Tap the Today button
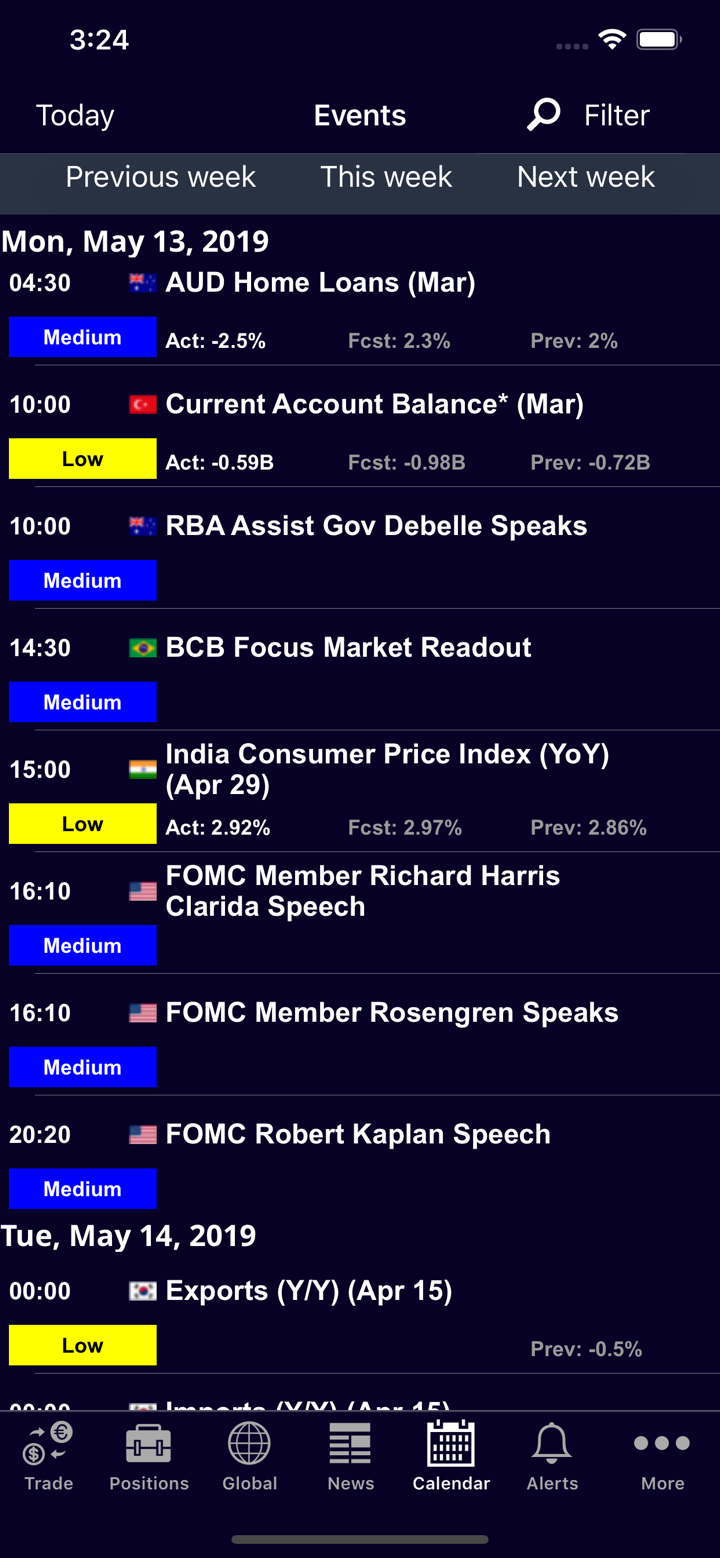The image size is (720, 1558). [75, 115]
